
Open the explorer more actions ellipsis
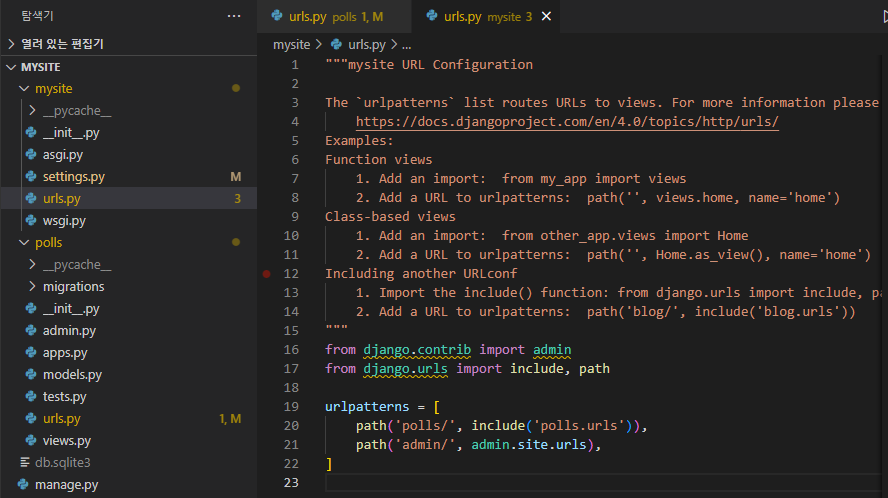pos(234,16)
